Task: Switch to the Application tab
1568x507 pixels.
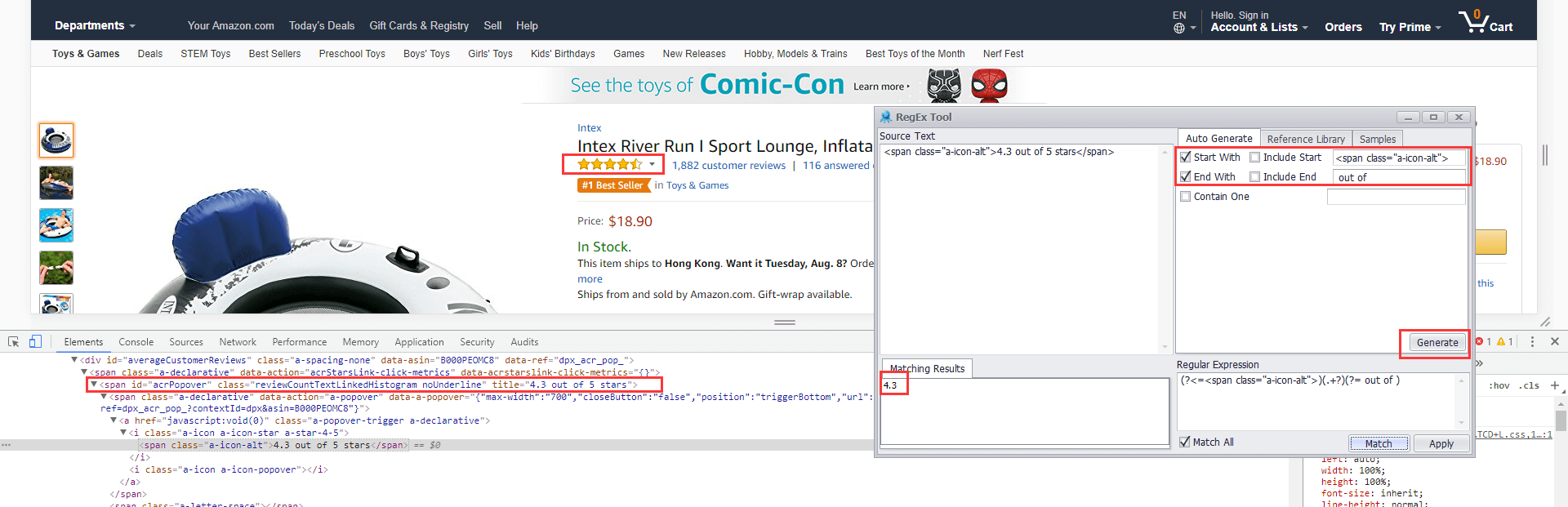Action: [419, 342]
